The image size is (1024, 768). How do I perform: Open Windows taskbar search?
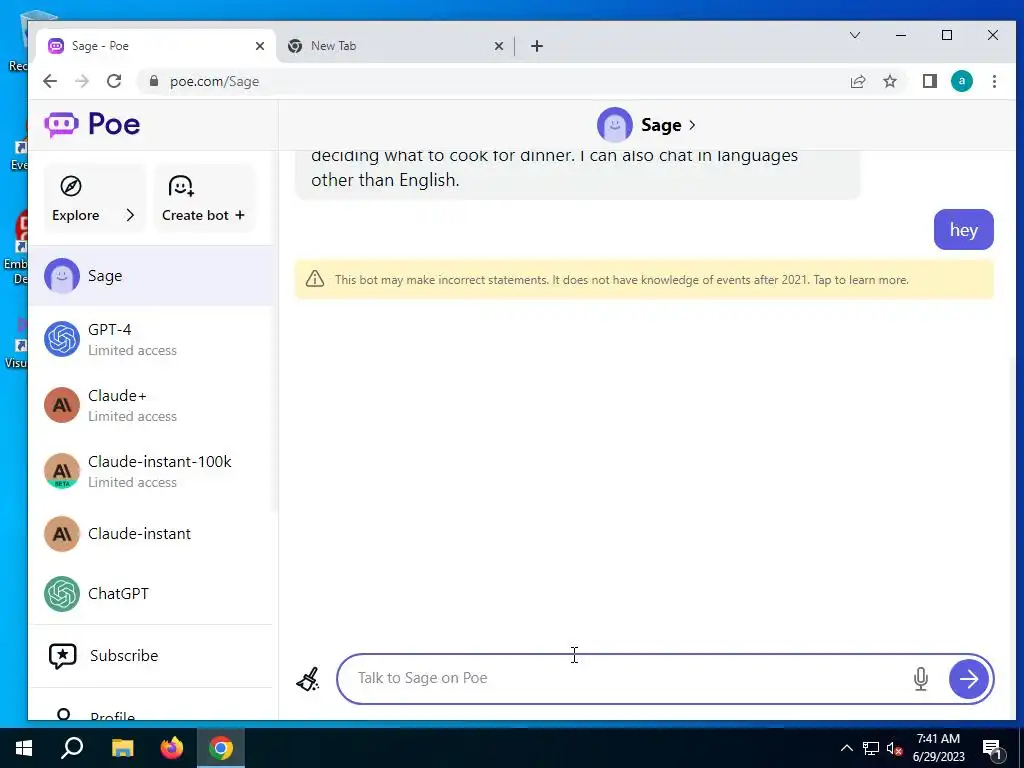tap(72, 748)
